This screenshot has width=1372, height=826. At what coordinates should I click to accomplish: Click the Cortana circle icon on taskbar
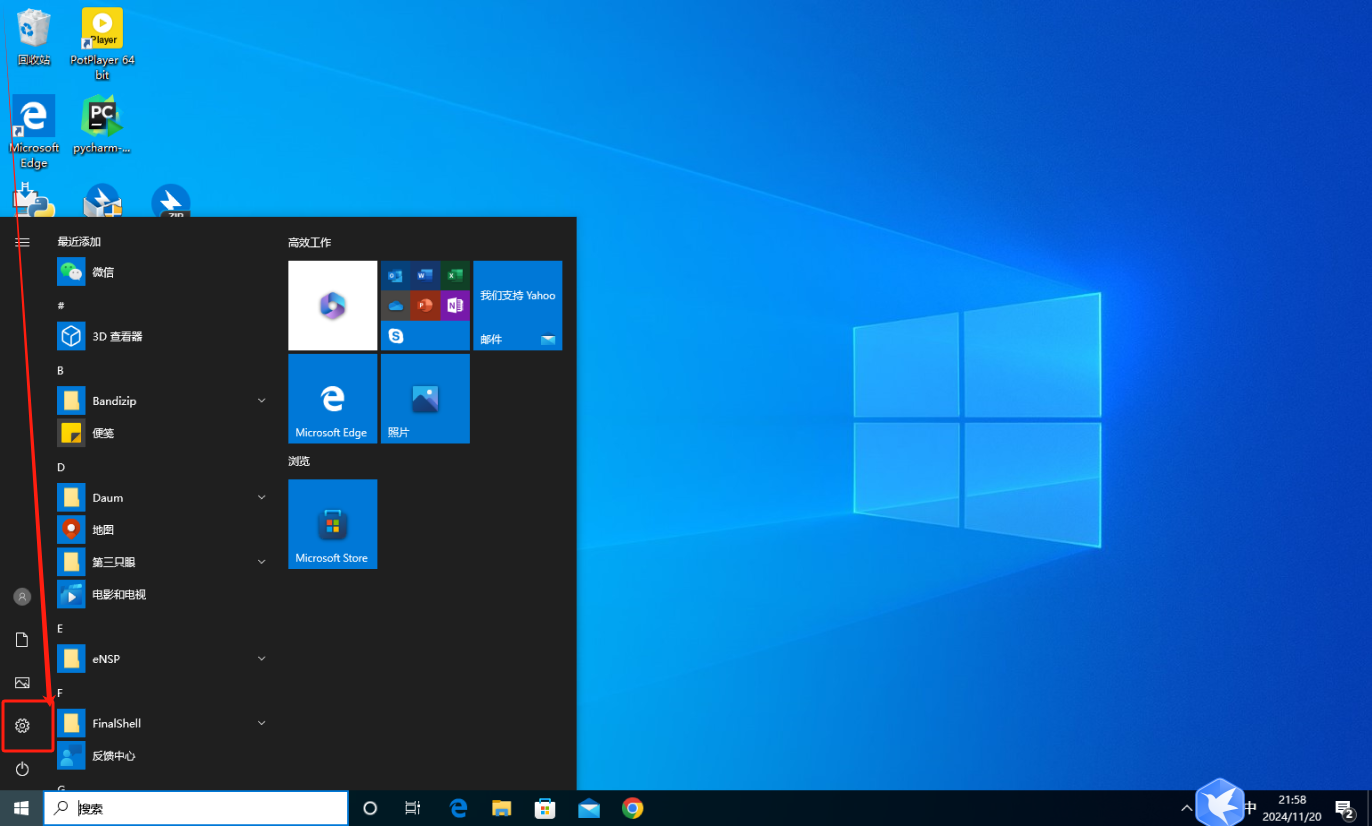tap(370, 808)
